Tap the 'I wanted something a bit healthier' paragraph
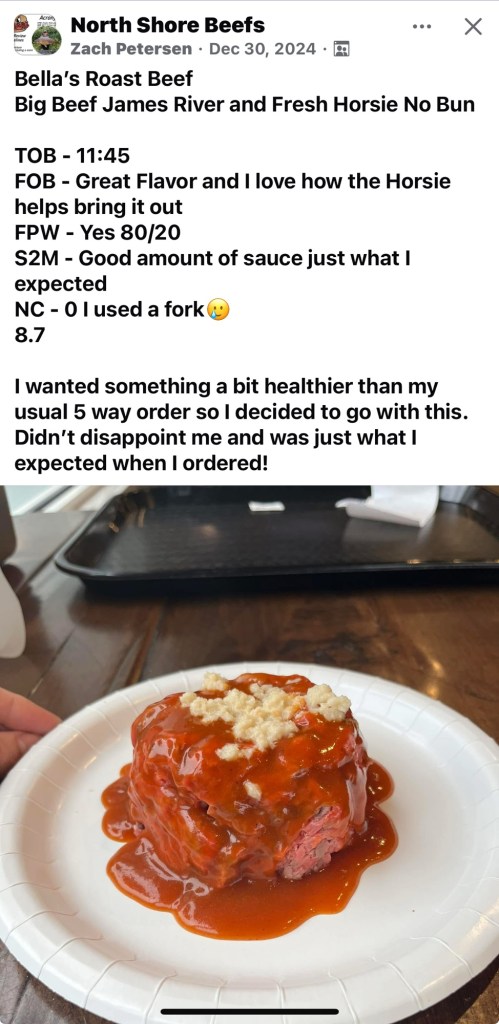 (x=242, y=424)
